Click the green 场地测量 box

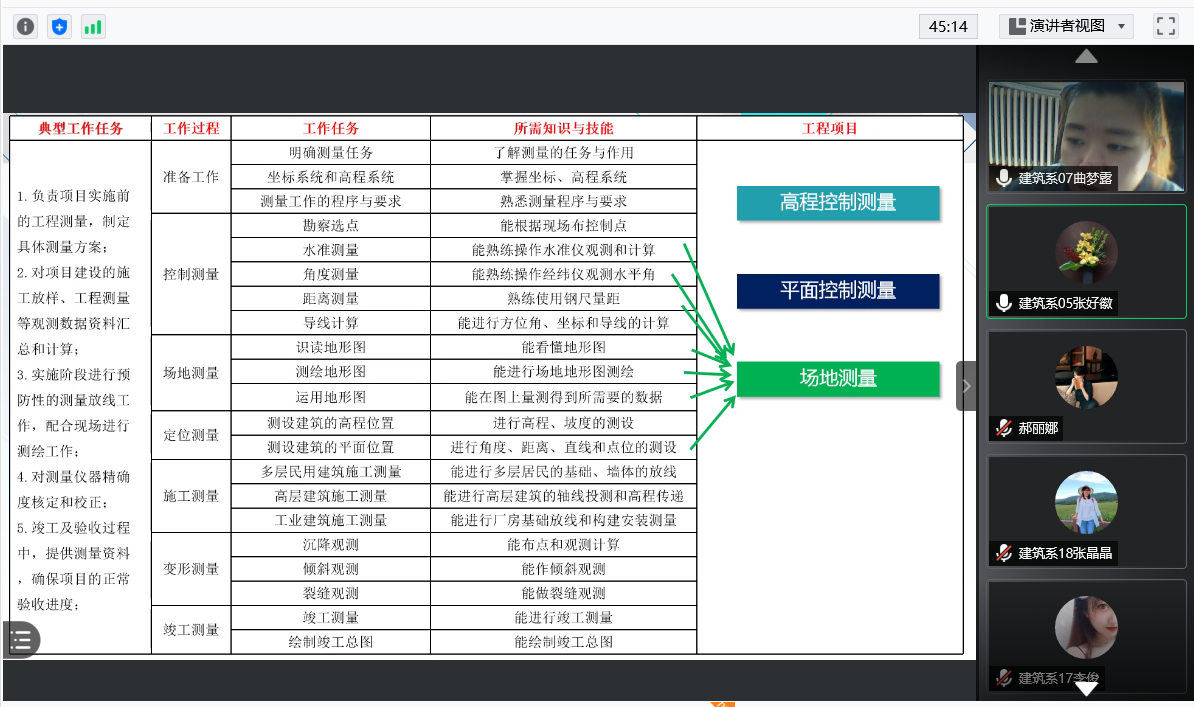click(x=838, y=378)
